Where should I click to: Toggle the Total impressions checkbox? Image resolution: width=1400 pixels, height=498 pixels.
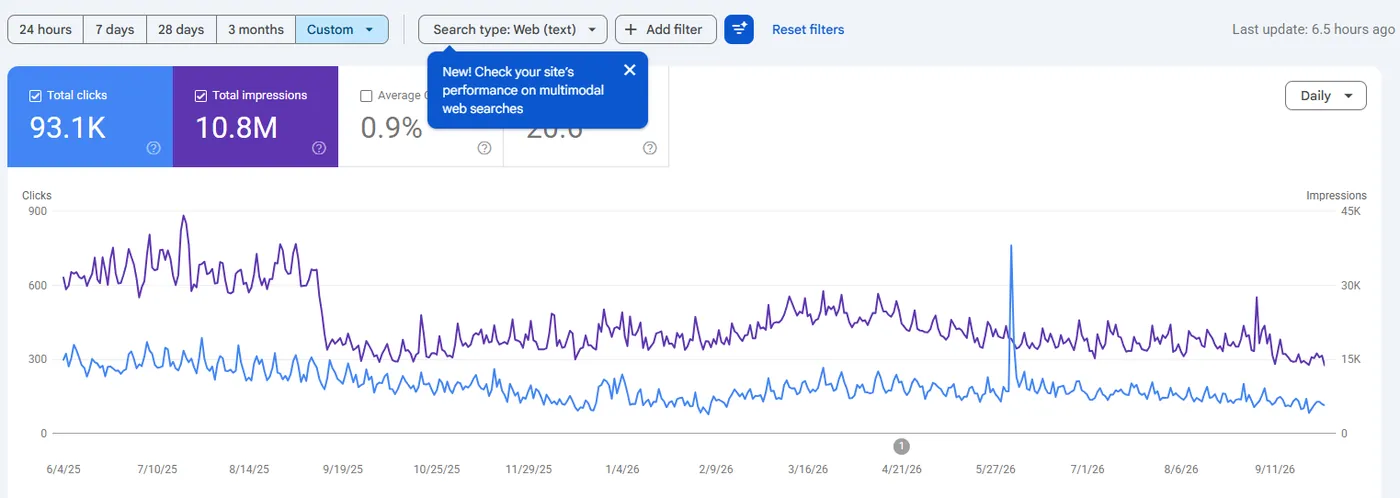click(201, 95)
